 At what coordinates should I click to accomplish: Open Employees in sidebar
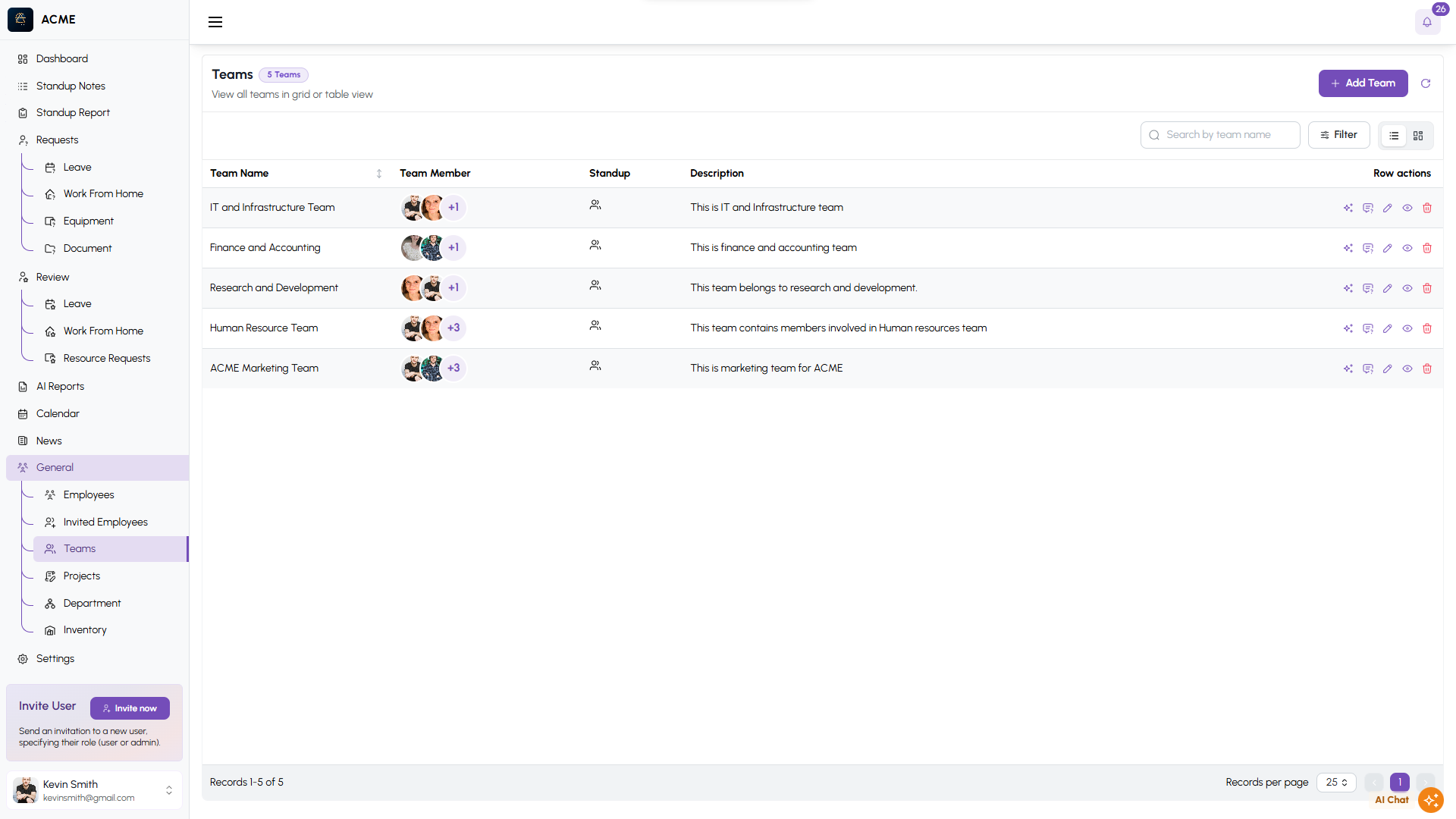(x=89, y=494)
